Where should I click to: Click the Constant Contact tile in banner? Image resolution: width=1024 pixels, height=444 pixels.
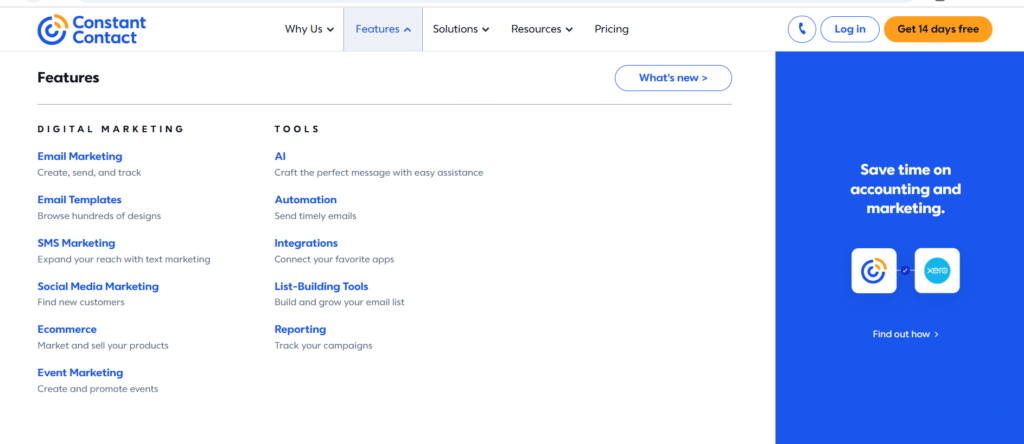coord(873,271)
